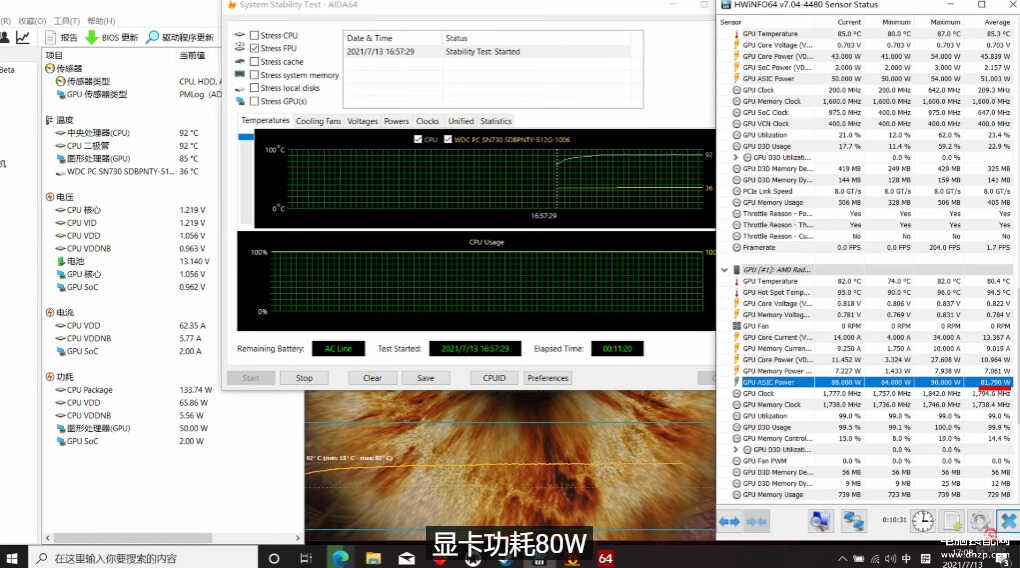Click the 当前值 column header in AIDA64

pos(192,55)
